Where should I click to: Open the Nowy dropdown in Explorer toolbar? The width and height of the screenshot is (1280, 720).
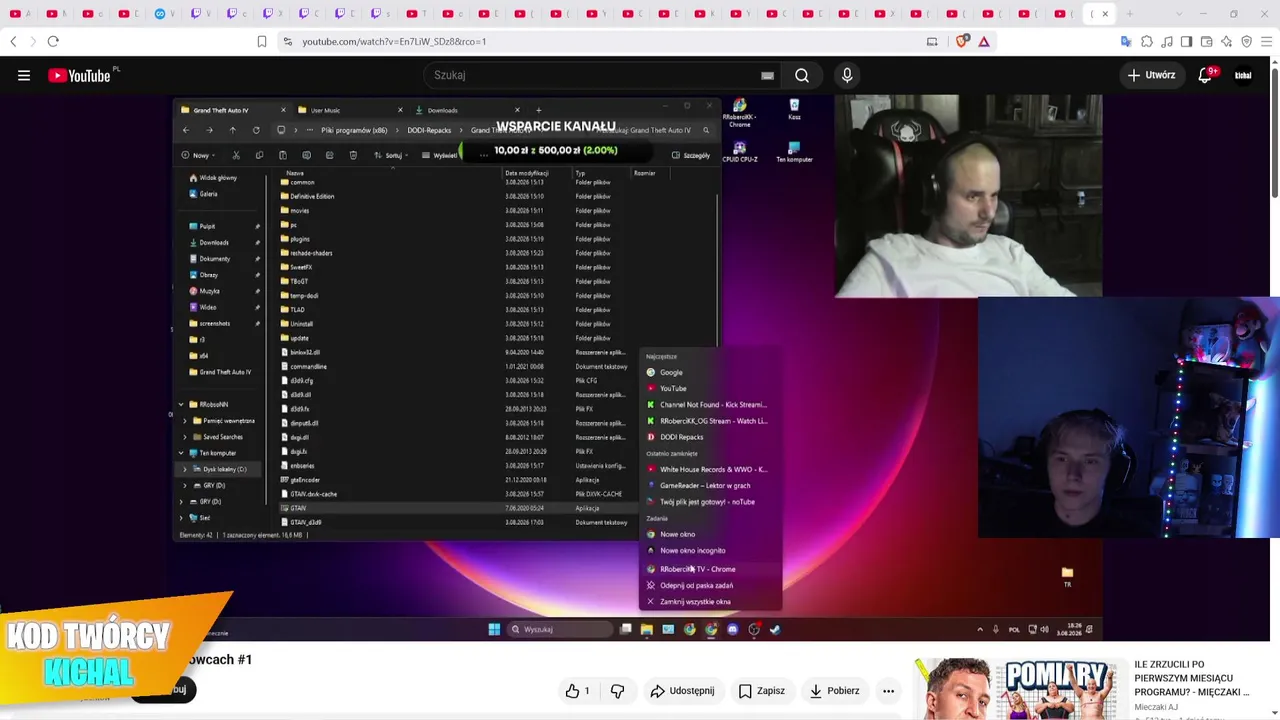(198, 155)
